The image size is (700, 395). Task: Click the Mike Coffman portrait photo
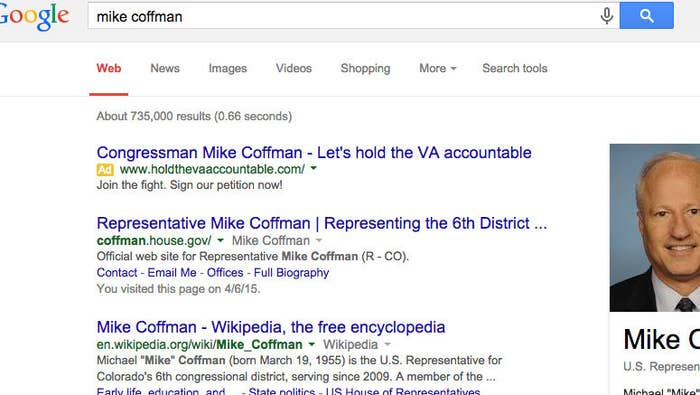click(x=655, y=228)
